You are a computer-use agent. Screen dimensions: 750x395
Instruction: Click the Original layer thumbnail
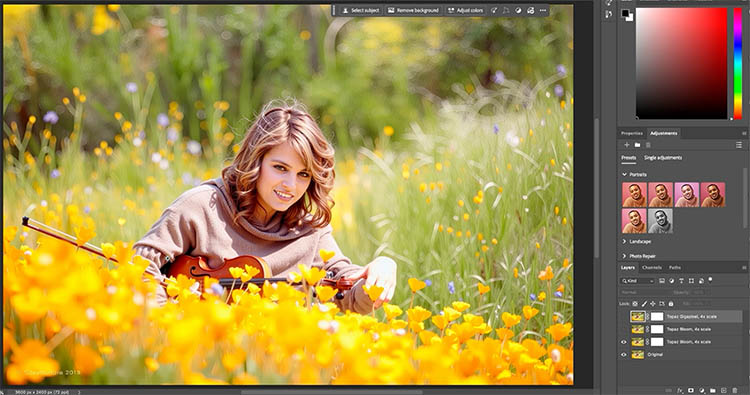click(x=638, y=355)
